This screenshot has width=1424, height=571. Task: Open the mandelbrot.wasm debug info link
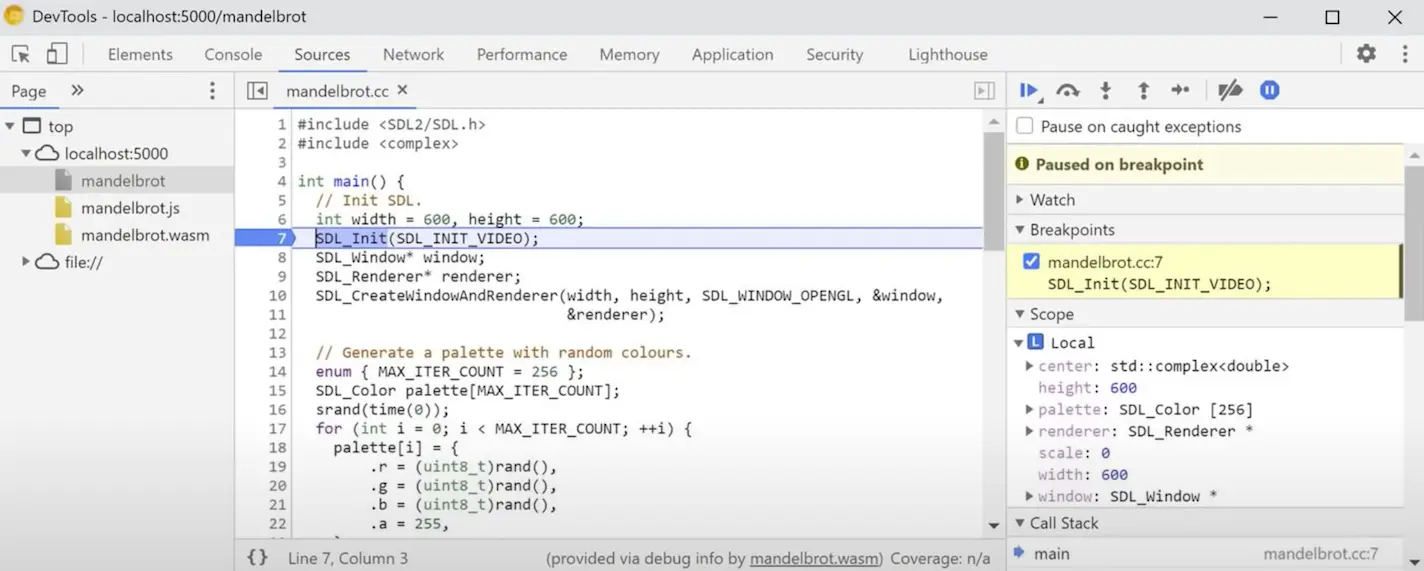pos(815,558)
